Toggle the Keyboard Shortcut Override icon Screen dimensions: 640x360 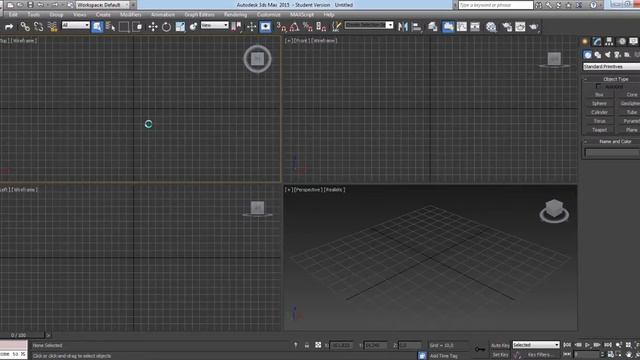[265, 27]
